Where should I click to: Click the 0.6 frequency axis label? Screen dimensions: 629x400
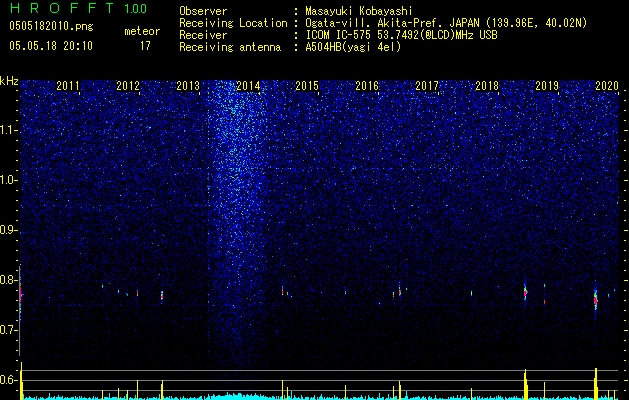9,380
